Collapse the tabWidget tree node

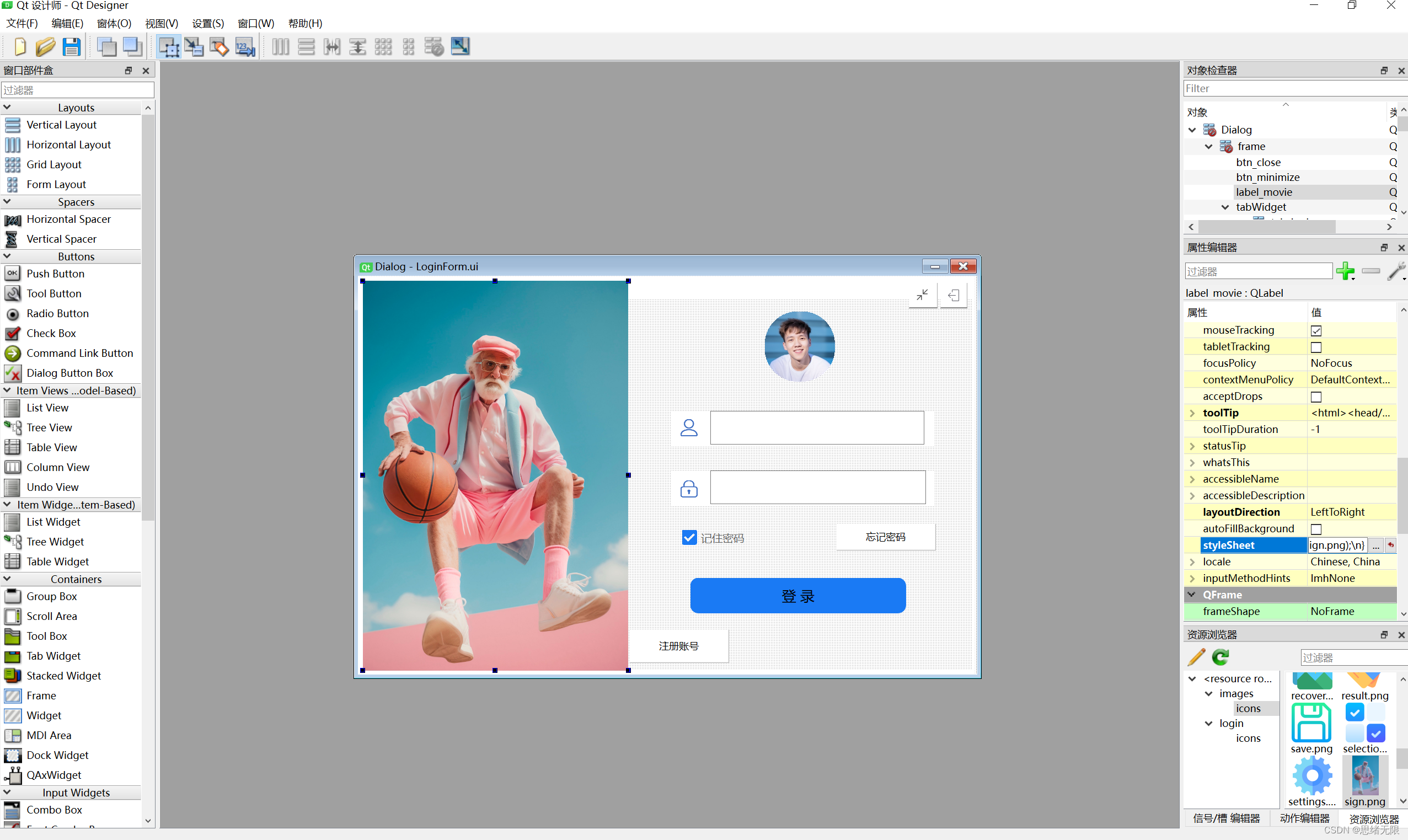tap(1225, 207)
